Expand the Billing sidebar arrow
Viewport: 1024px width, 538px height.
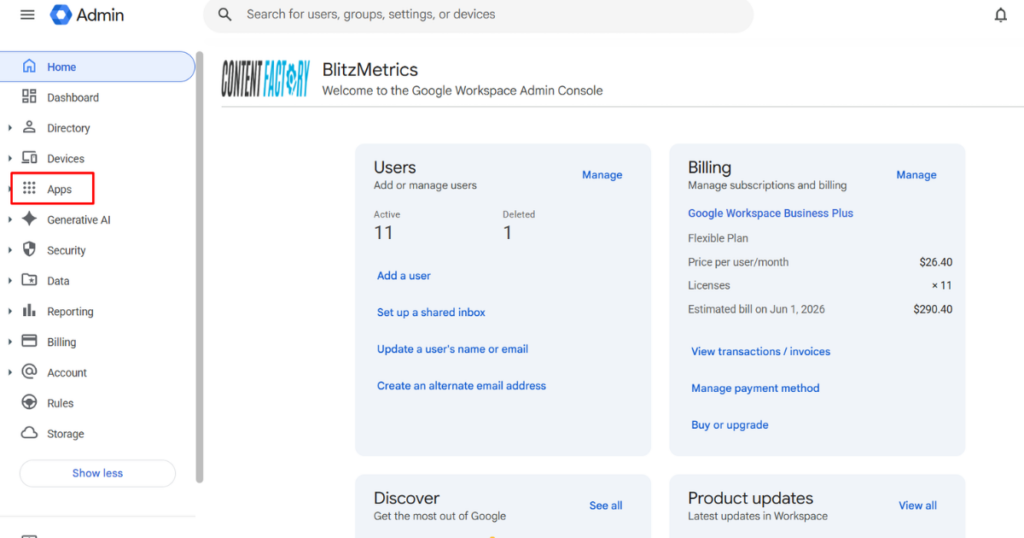10,342
